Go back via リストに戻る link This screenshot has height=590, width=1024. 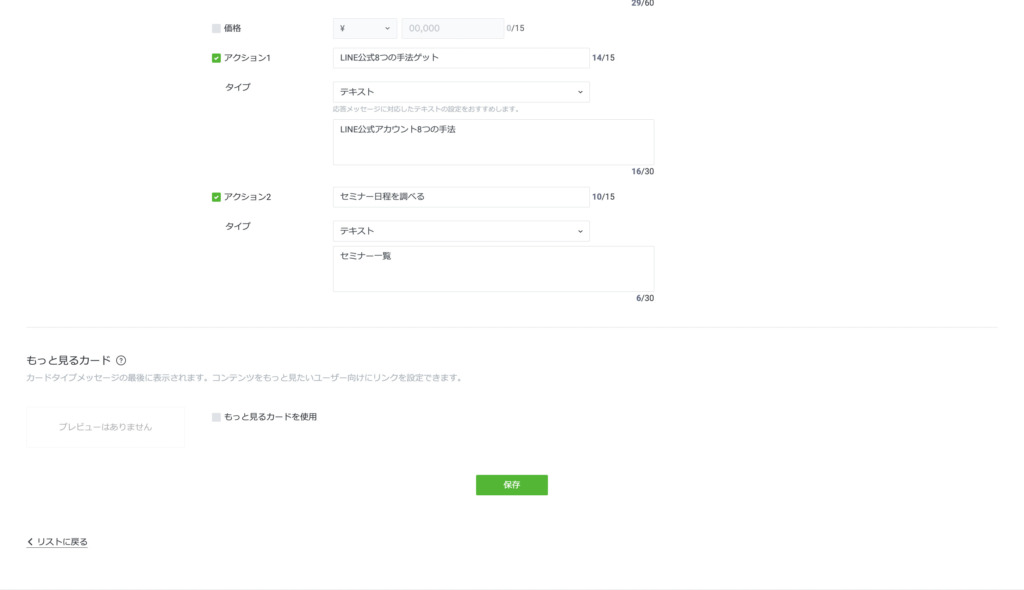[x=62, y=542]
